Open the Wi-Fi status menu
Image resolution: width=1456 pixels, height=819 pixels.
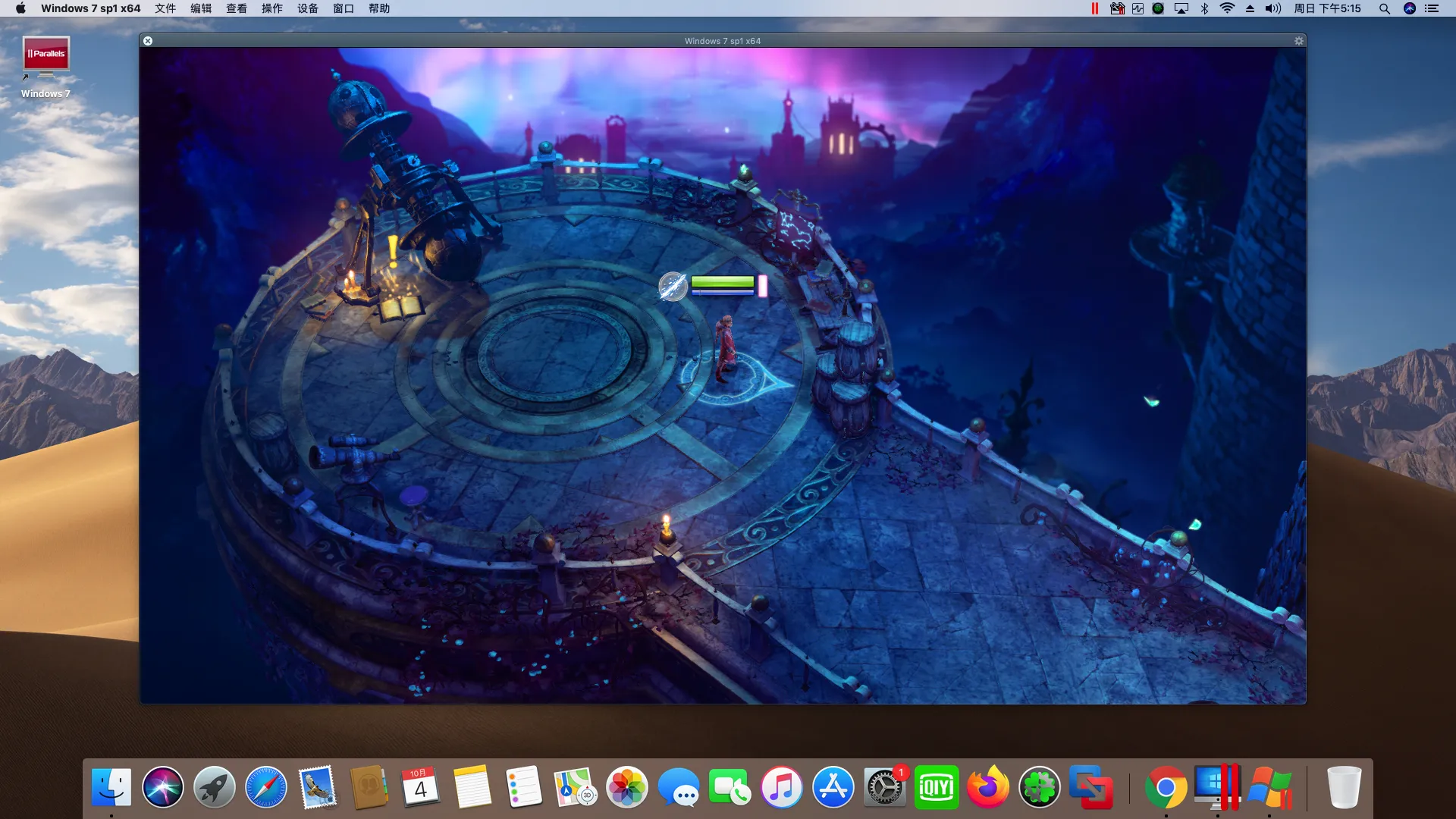pyautogui.click(x=1227, y=8)
